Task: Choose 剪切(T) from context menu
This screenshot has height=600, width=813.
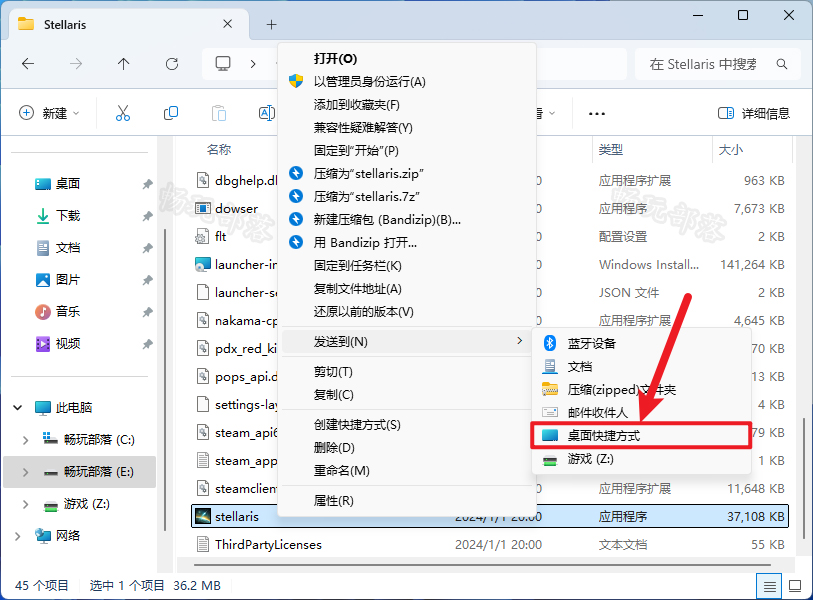Action: [x=406, y=372]
